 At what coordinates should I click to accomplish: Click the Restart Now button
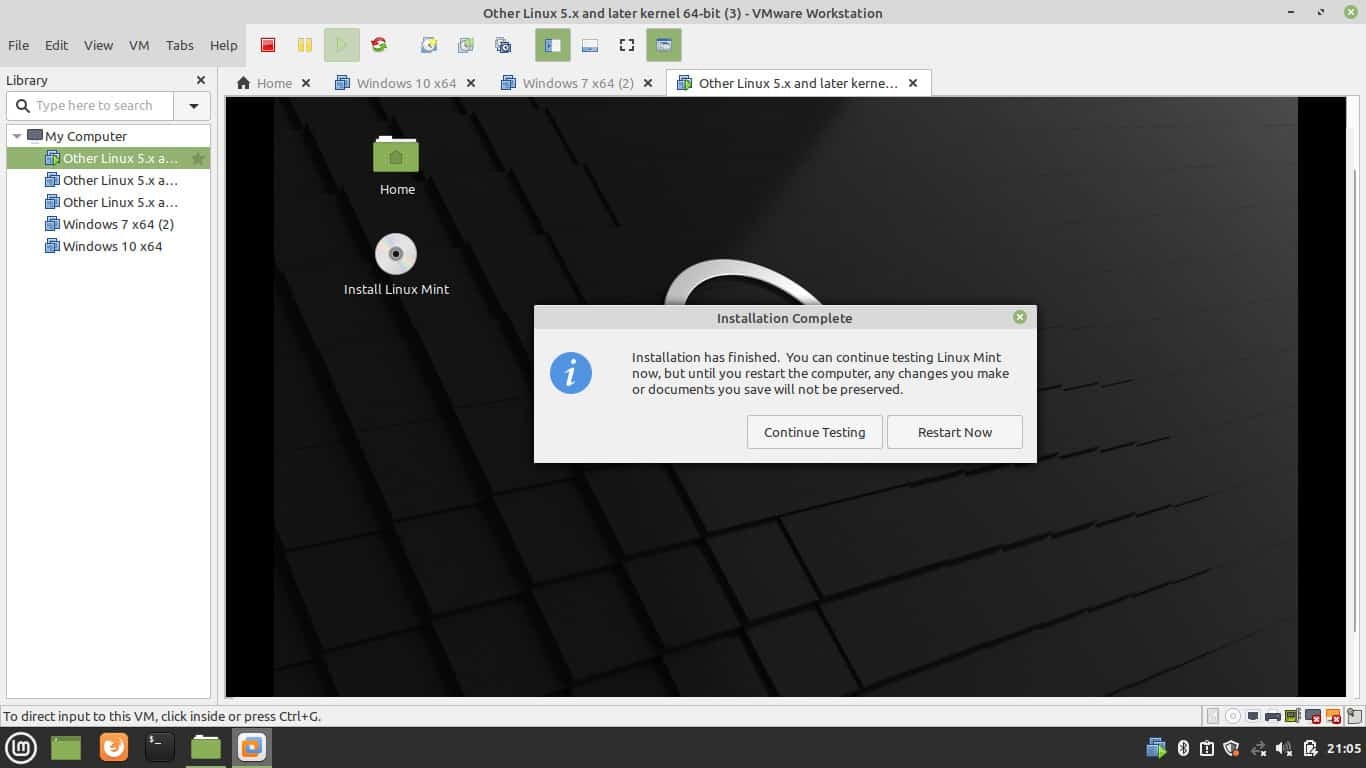955,432
